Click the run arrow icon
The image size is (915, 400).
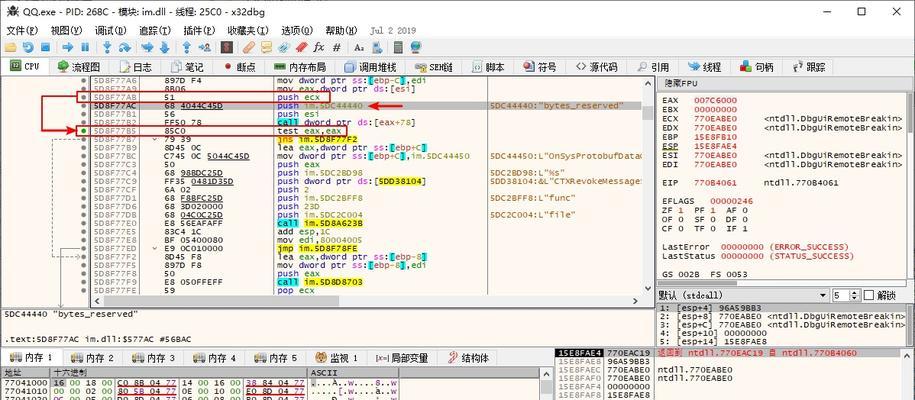pyautogui.click(x=68, y=47)
